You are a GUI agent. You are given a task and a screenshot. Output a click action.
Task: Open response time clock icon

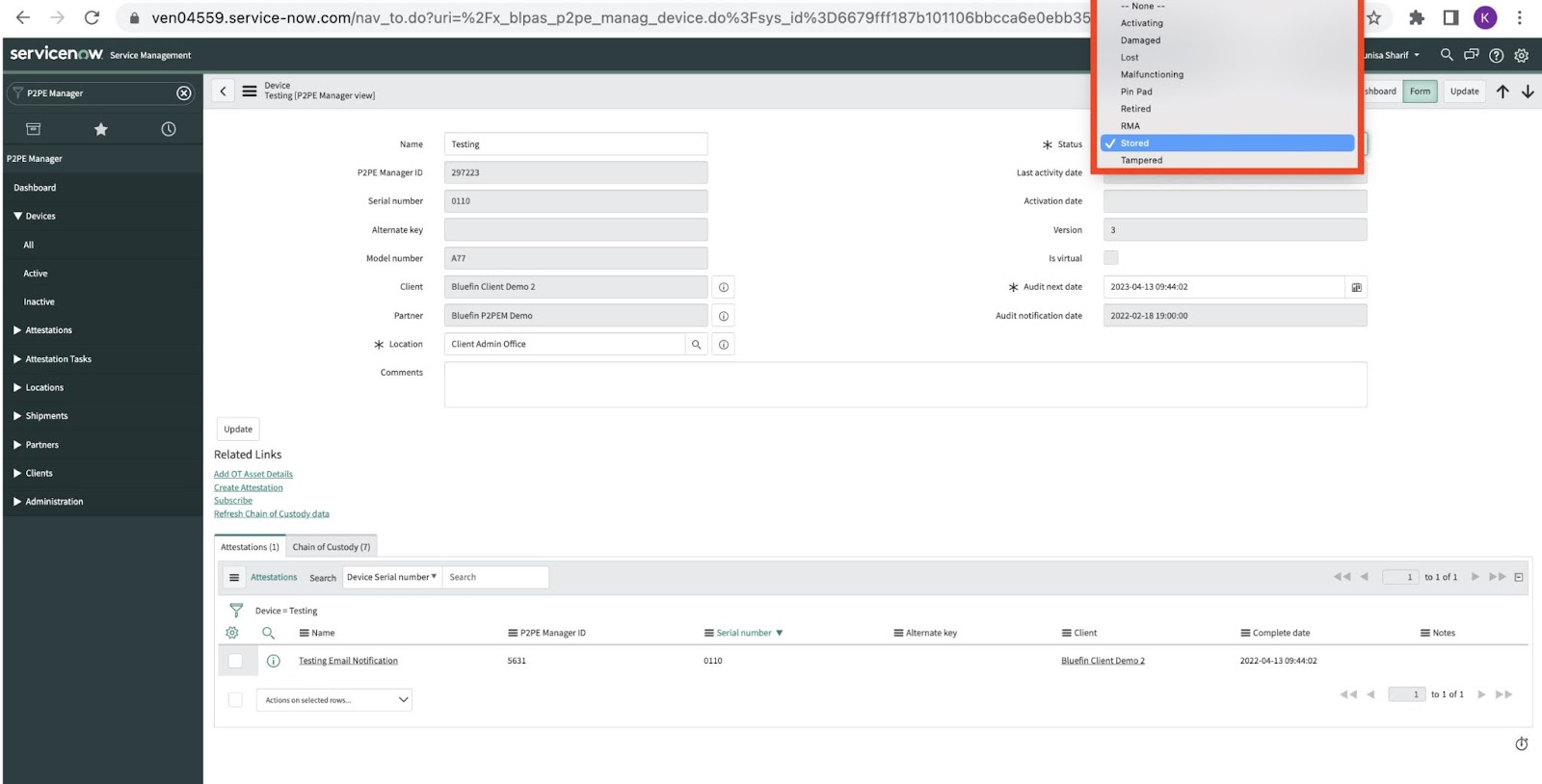pyautogui.click(x=1522, y=744)
